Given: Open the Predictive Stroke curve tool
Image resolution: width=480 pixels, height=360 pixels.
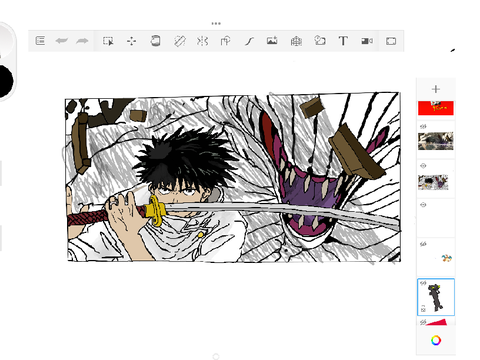Looking at the screenshot, I should coord(249,41).
